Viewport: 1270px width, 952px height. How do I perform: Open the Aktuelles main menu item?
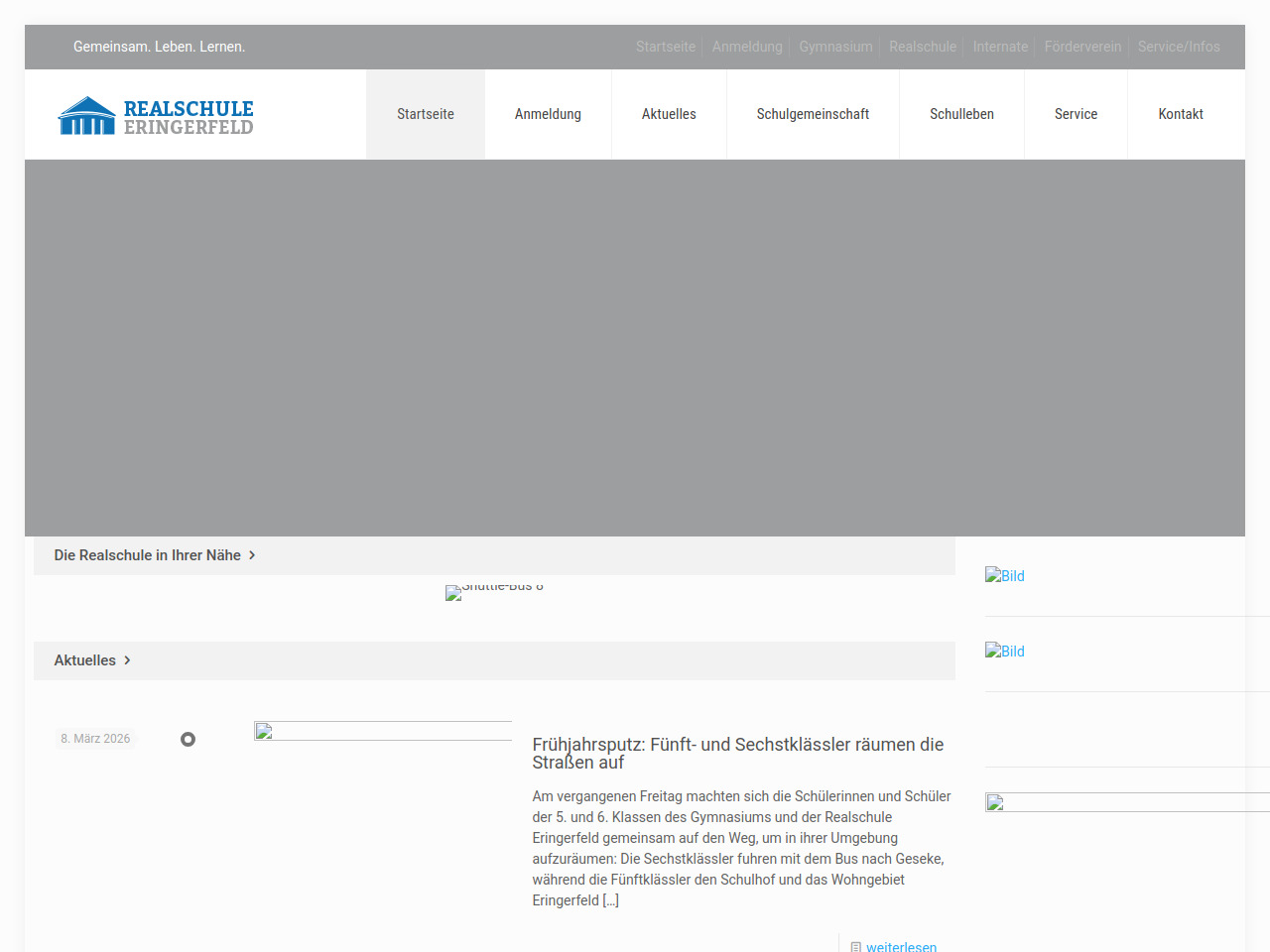[x=669, y=114]
